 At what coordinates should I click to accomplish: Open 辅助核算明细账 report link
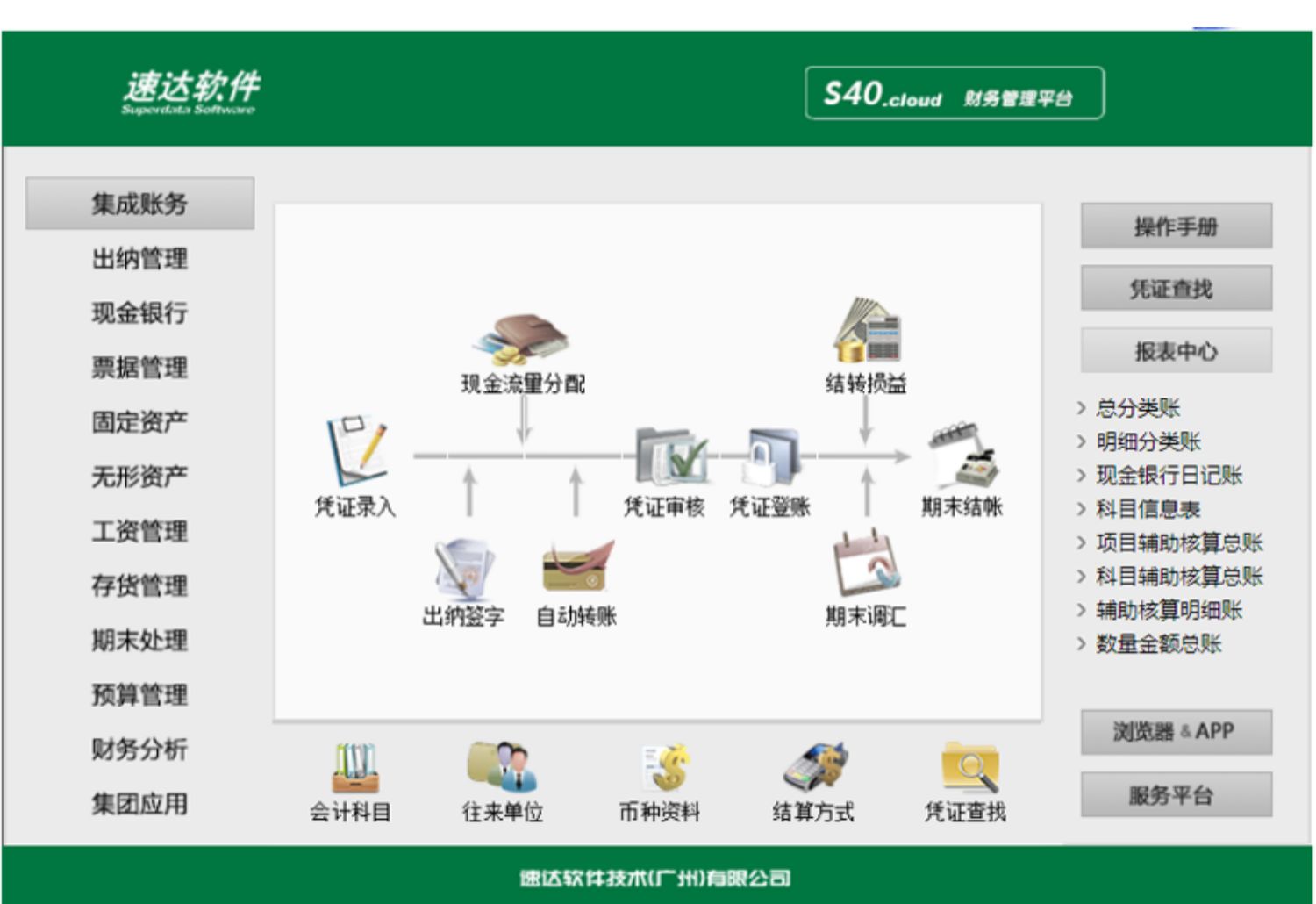click(x=1169, y=611)
